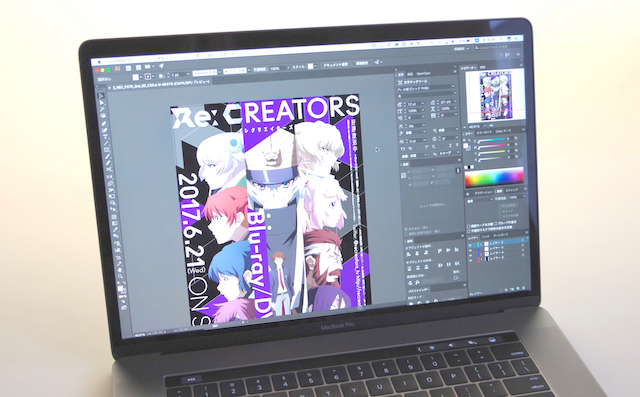Open the blending mode dropdown
Image resolution: width=640 pixels, height=397 pixels.
(x=480, y=200)
